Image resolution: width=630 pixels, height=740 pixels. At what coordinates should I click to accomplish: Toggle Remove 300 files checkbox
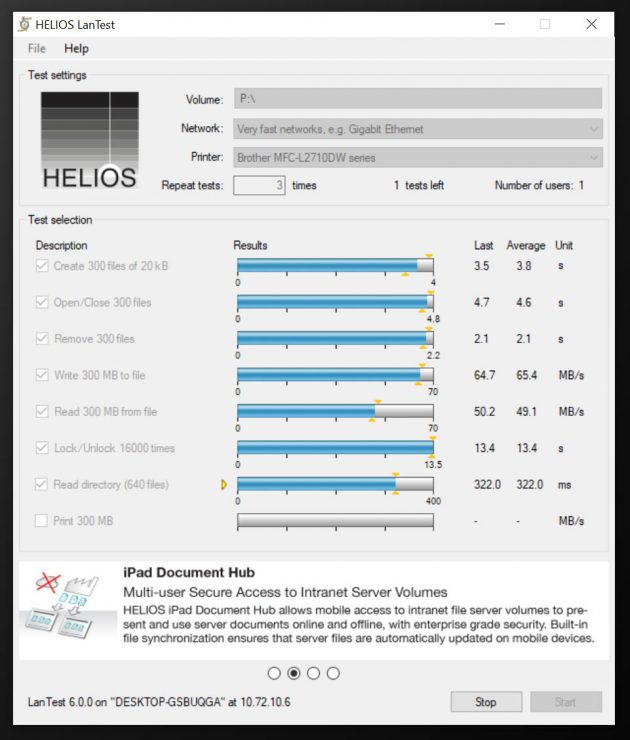click(42, 338)
